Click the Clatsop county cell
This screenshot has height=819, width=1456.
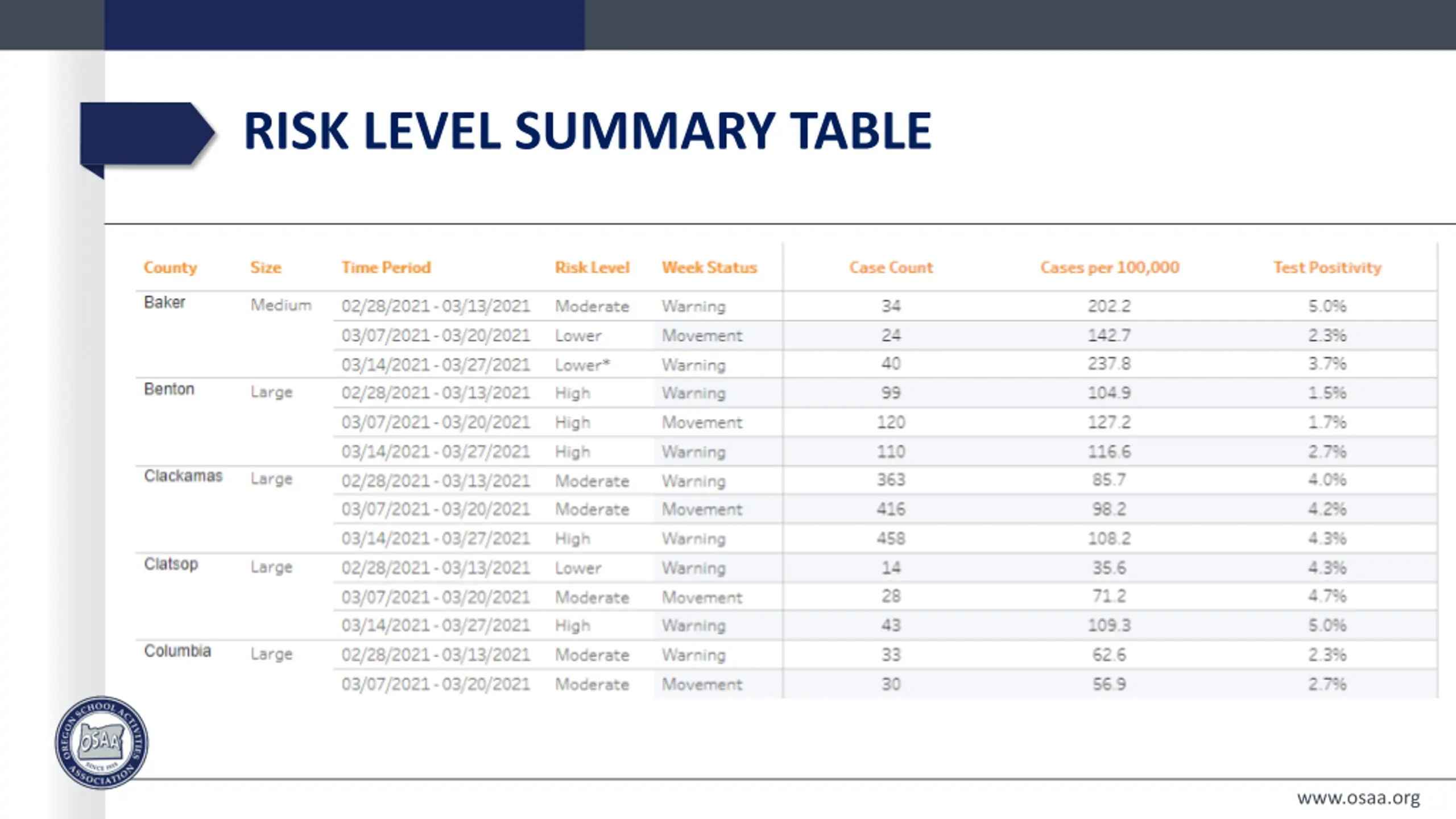pyautogui.click(x=171, y=564)
